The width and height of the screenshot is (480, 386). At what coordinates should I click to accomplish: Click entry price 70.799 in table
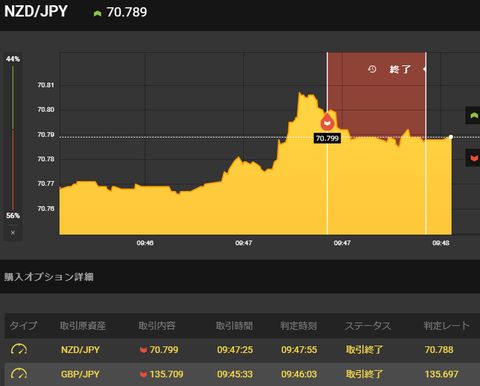coord(164,350)
